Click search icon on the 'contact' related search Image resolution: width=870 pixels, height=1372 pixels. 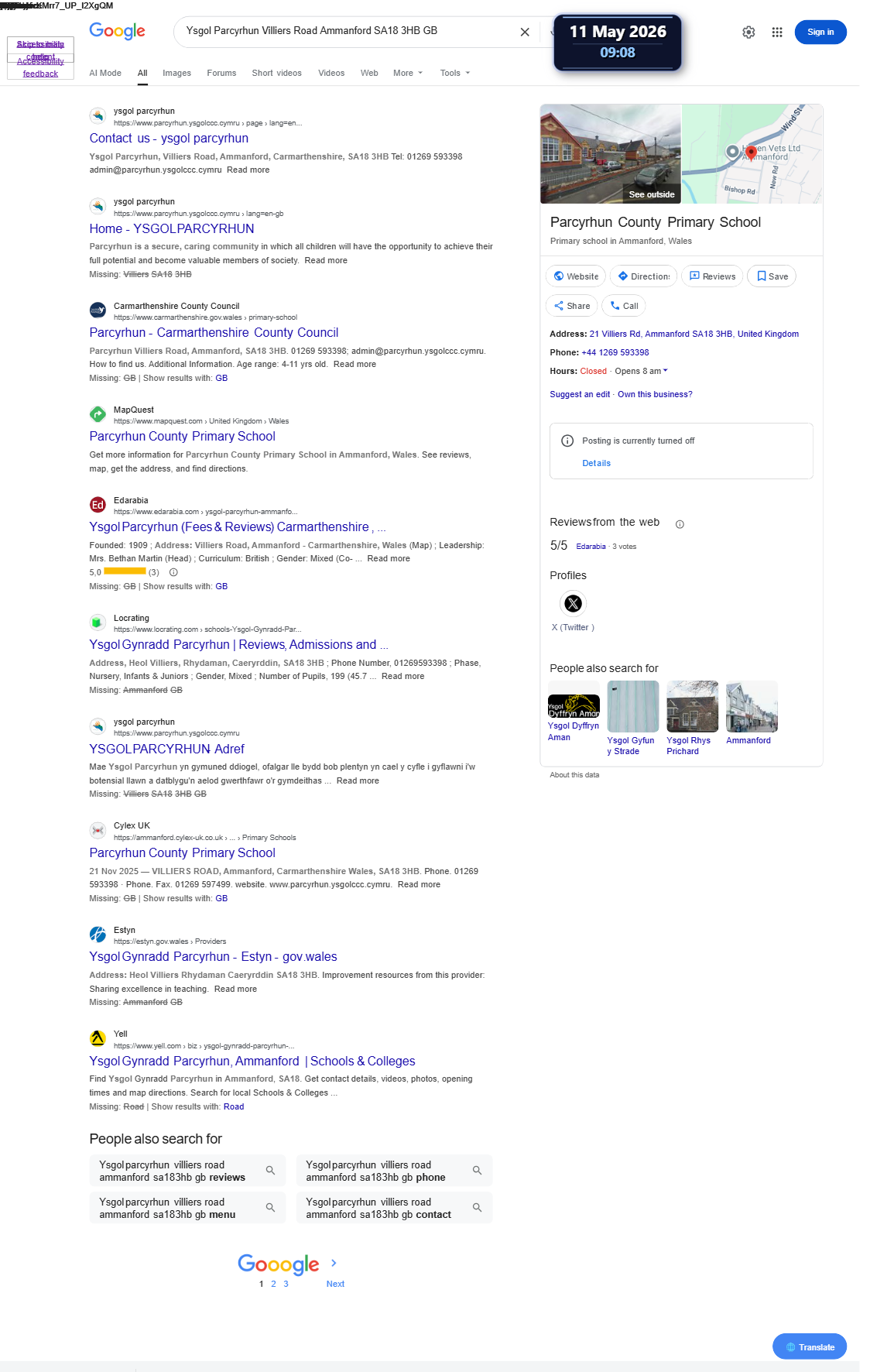(x=477, y=1208)
